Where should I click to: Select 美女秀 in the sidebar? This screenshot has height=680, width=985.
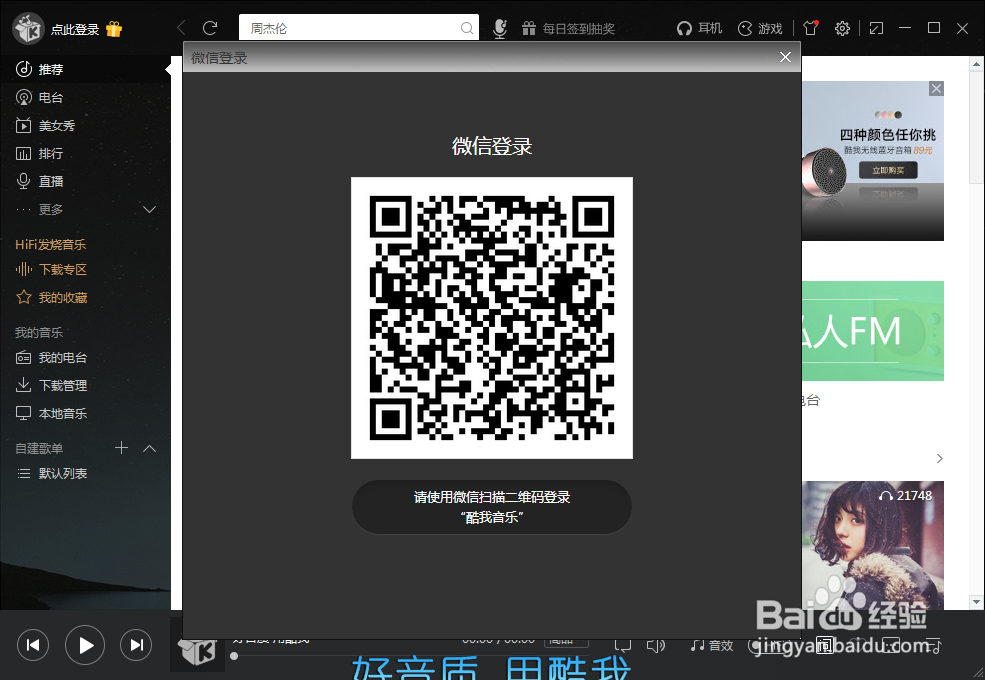coord(85,125)
